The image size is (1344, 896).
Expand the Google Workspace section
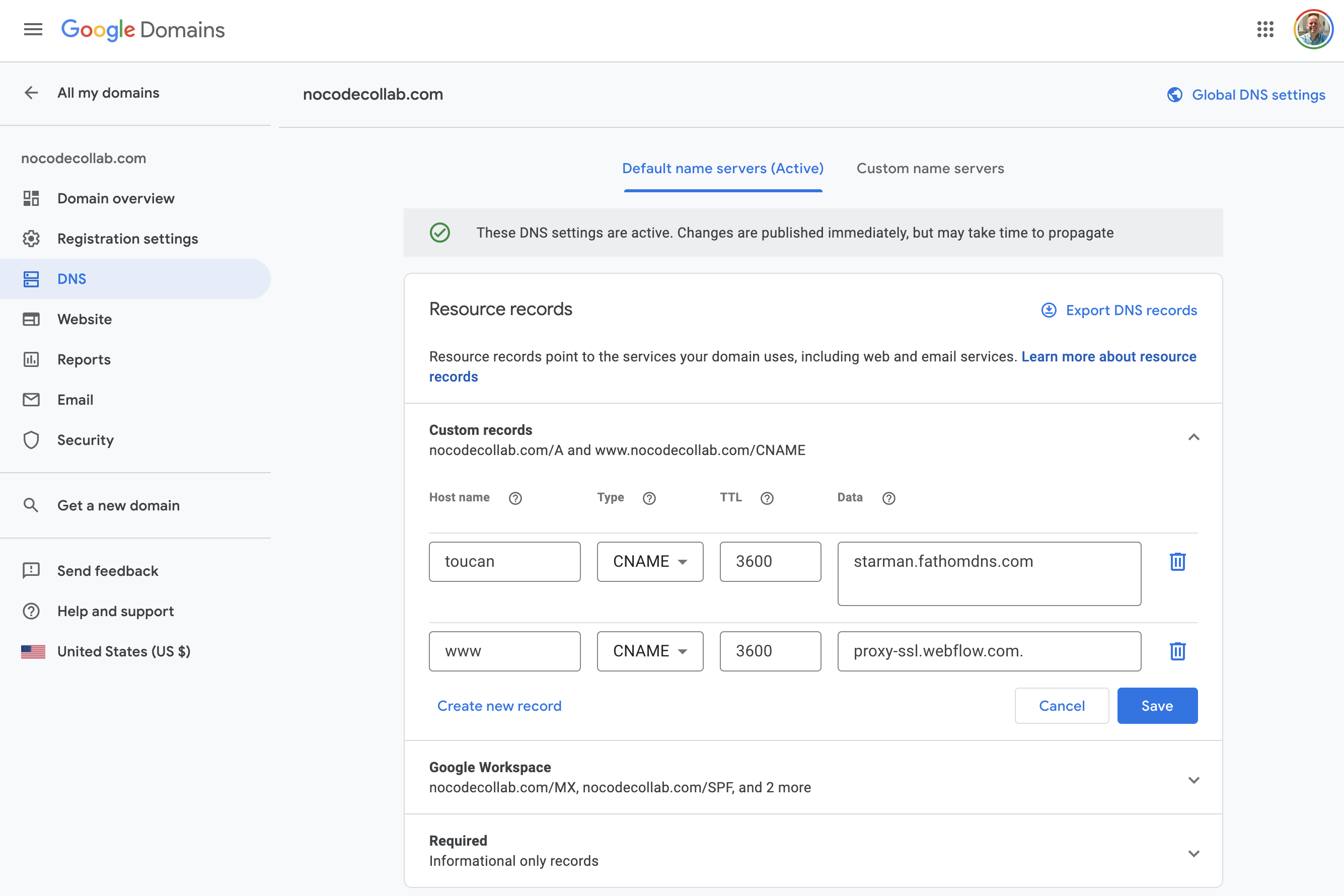(1193, 780)
